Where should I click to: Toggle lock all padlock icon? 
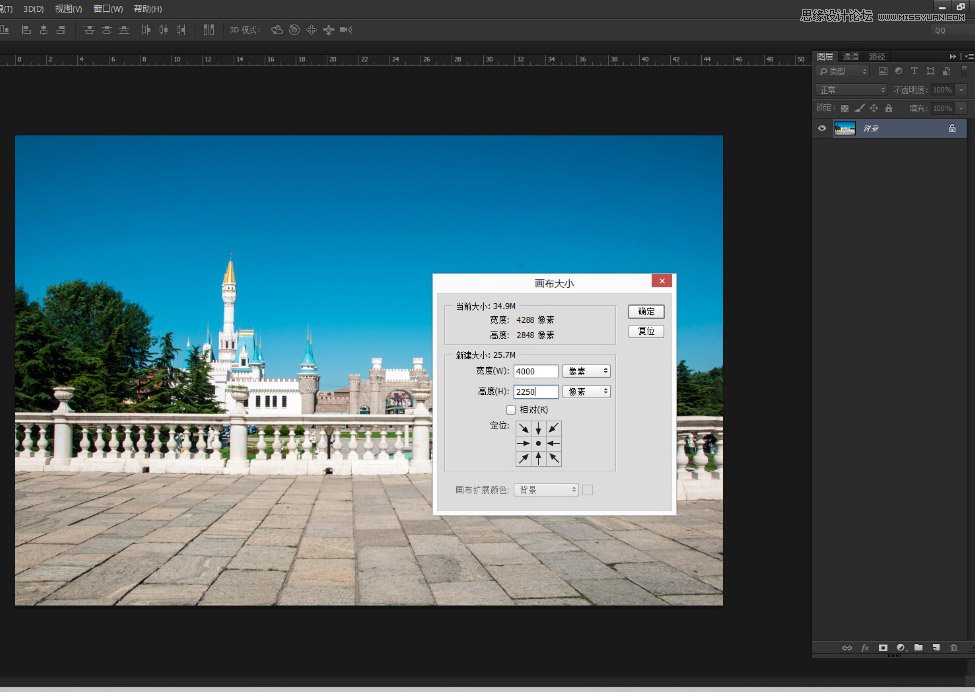[x=889, y=108]
